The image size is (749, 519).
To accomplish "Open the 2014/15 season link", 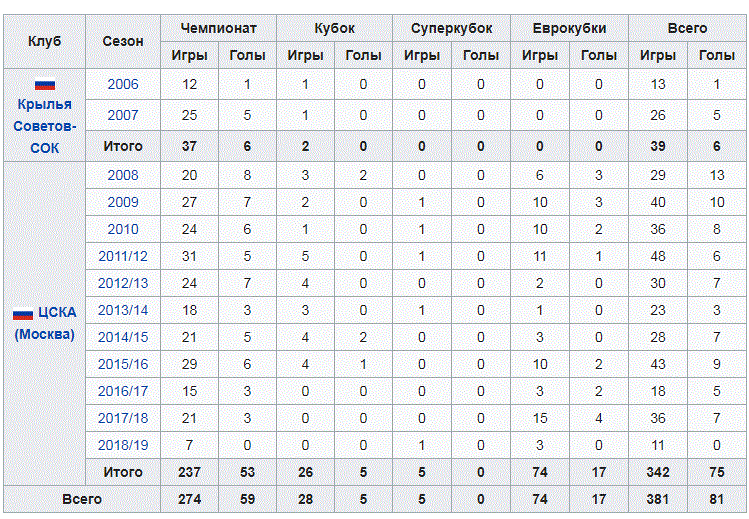I will point(123,337).
